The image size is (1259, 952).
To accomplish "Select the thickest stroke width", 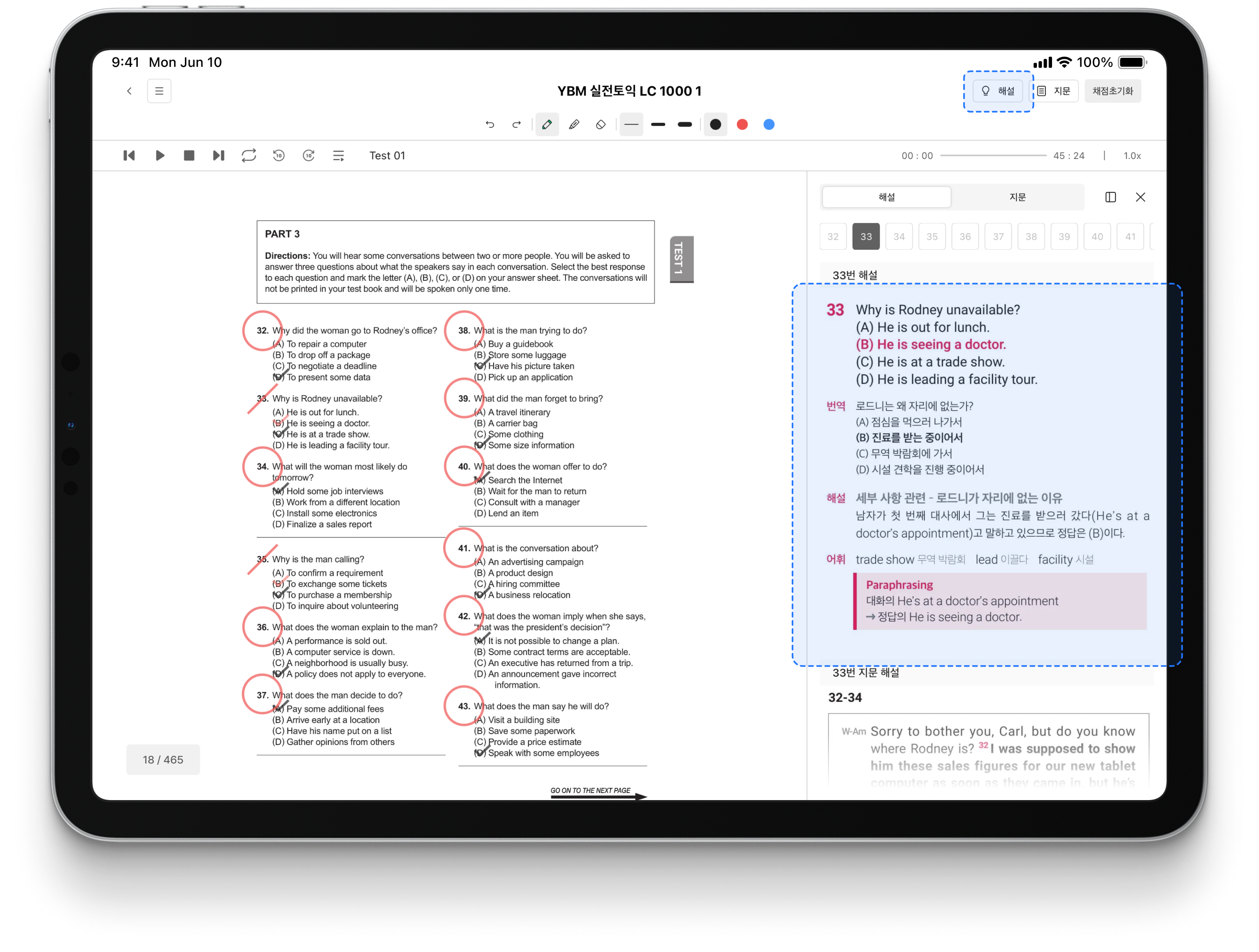I will click(685, 125).
